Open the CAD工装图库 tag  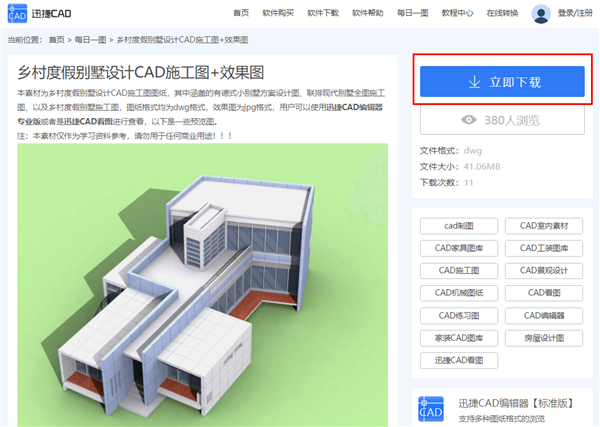pos(544,248)
